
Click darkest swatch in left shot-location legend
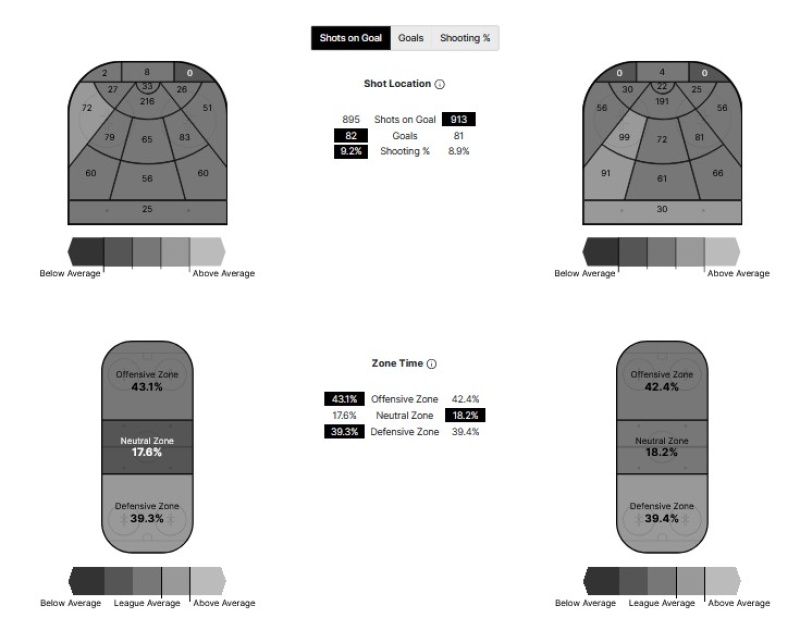click(86, 250)
